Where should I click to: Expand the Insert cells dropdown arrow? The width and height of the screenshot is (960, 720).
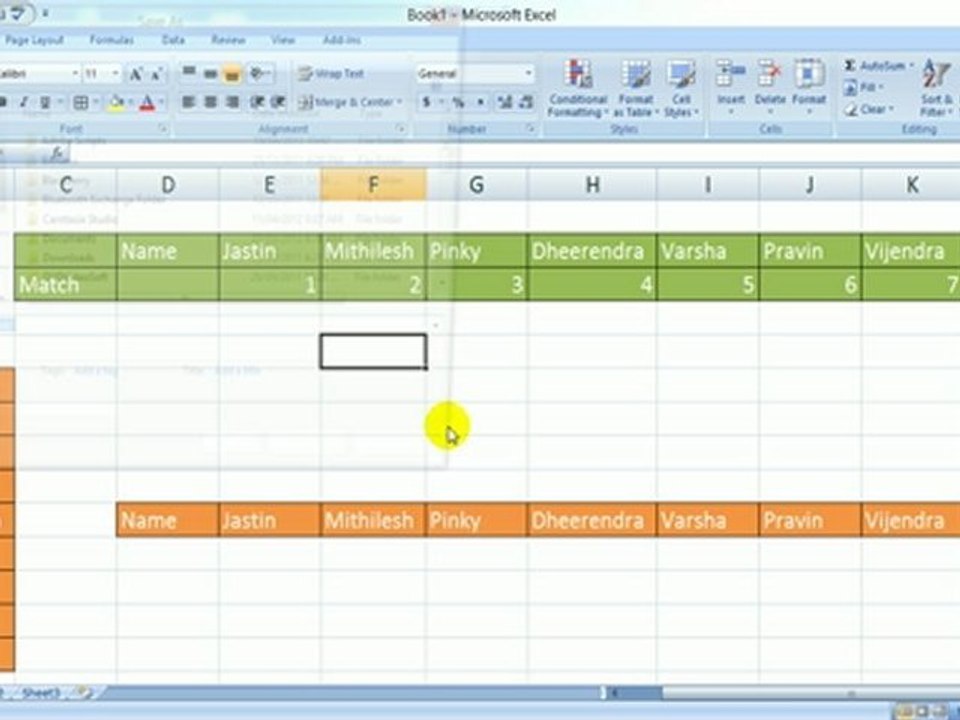[x=730, y=112]
